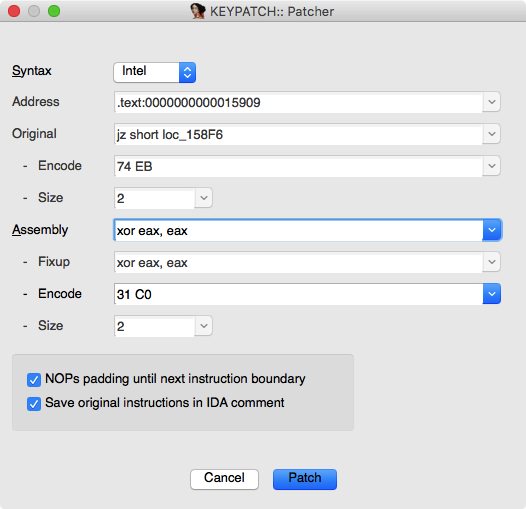Open the patched Size dropdown arrow
This screenshot has width=526, height=509.
[204, 326]
